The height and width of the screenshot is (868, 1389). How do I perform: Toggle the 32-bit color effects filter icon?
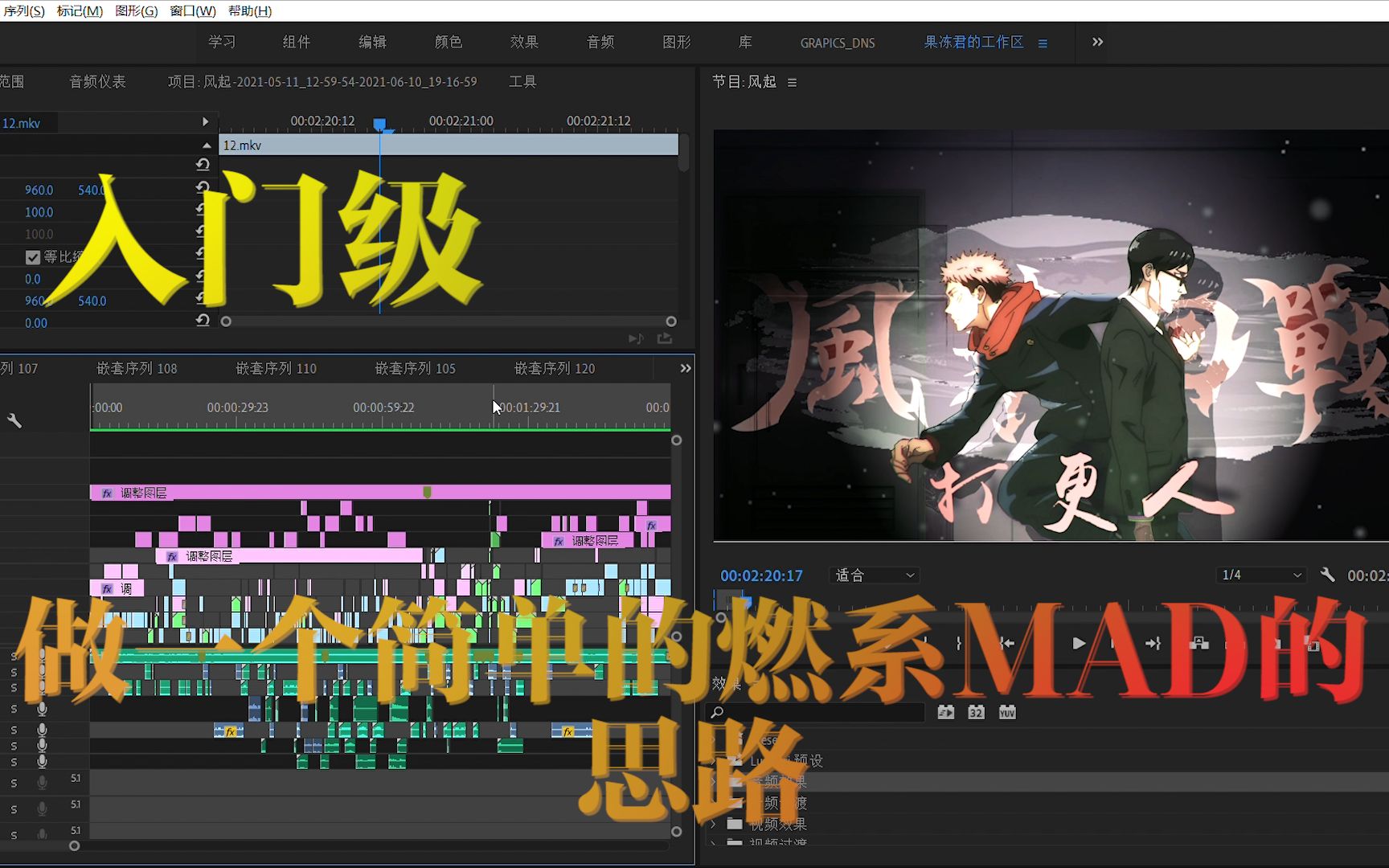(x=976, y=712)
